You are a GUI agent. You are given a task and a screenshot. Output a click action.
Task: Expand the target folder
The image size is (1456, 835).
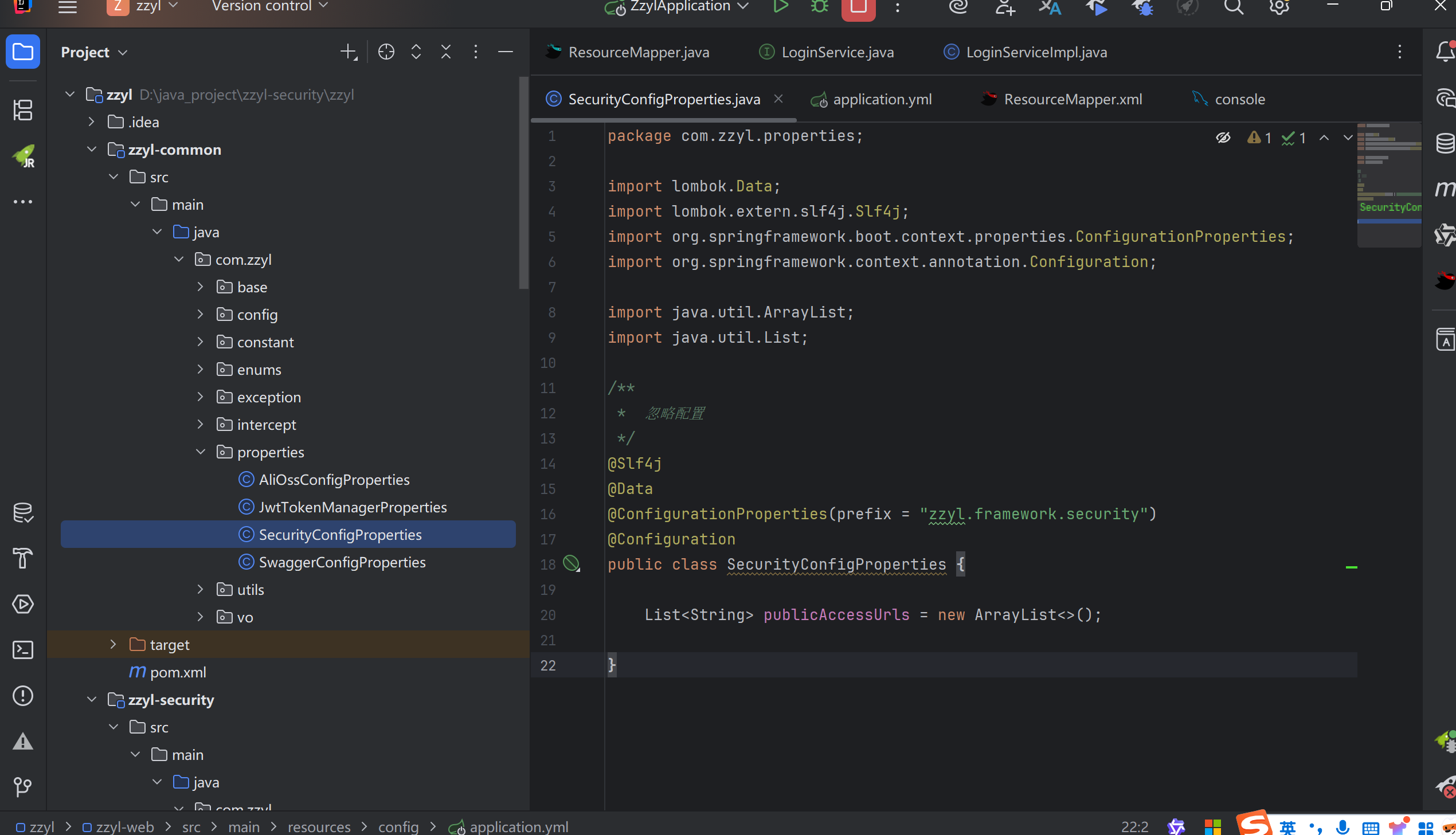113,645
